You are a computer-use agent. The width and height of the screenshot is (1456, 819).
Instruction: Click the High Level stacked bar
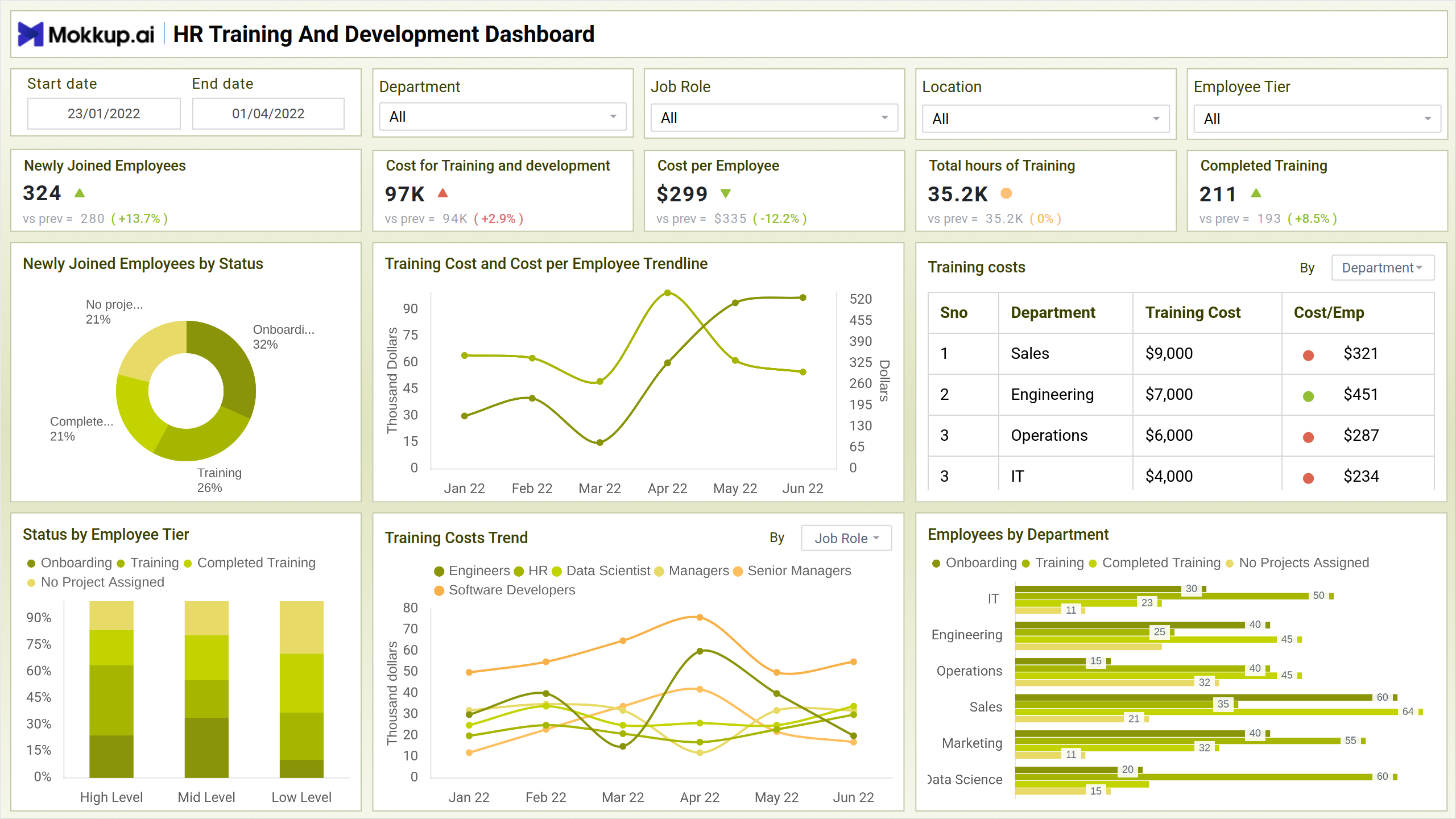pos(111,689)
